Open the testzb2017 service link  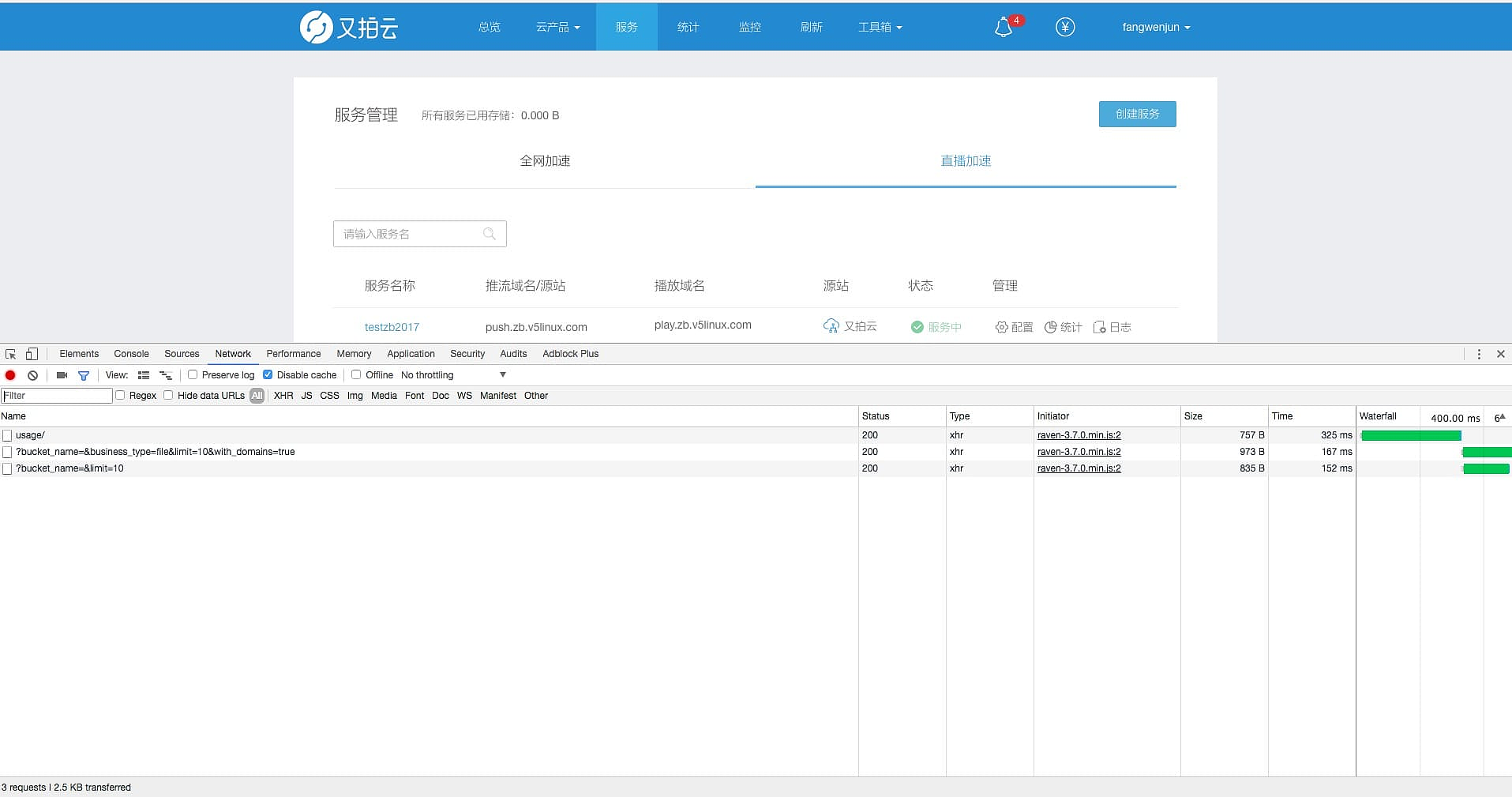coord(392,327)
